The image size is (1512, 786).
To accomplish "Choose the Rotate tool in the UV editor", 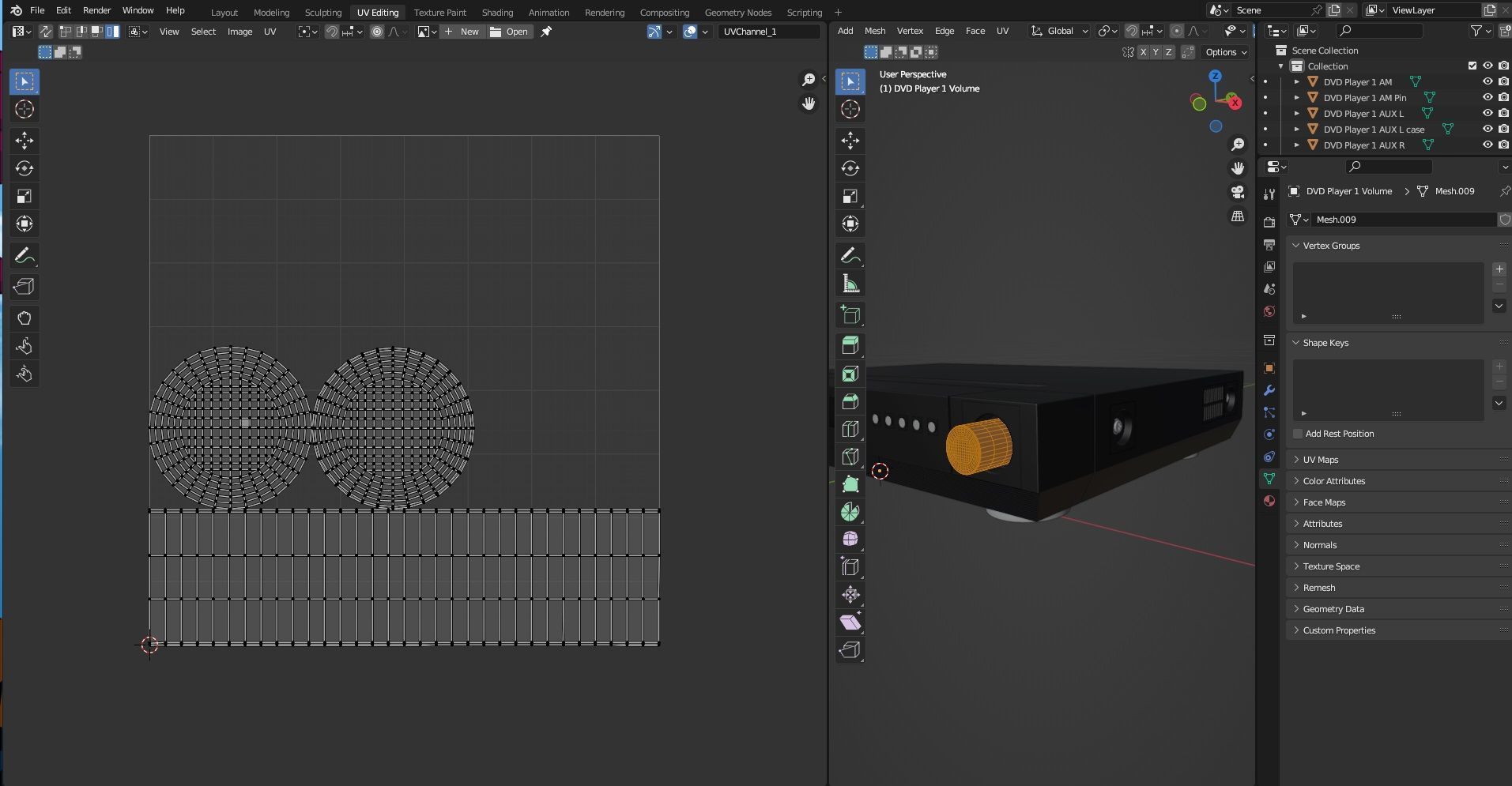I will click(25, 168).
